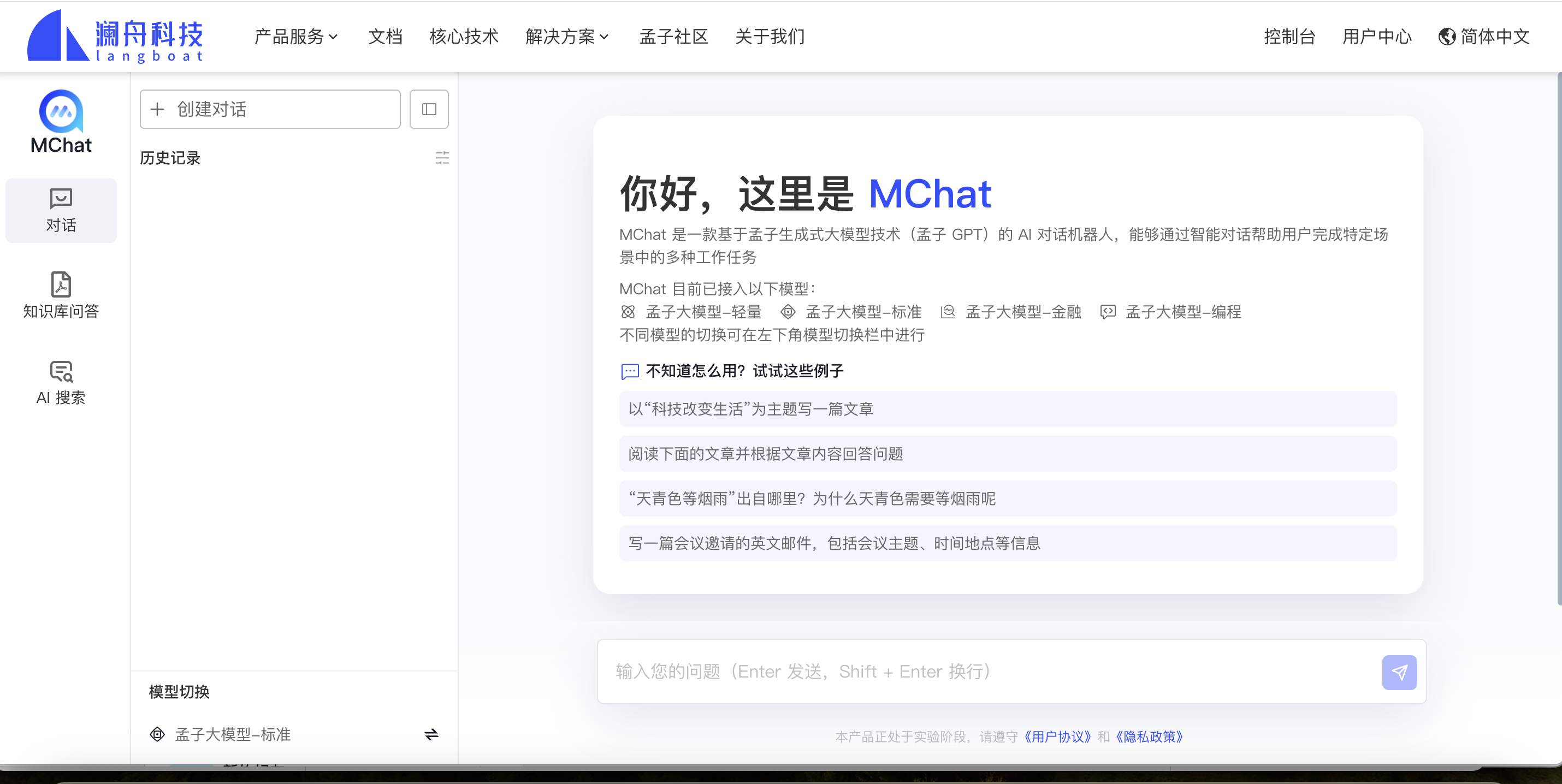
Task: Open AI 搜索 in the sidebar
Action: (x=60, y=382)
